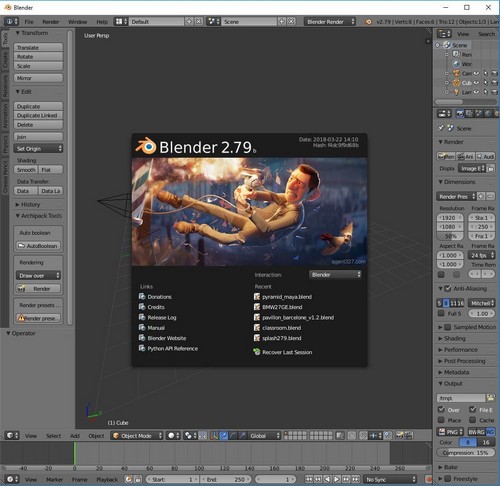
Task: Adjust the resolution percentage 50% slider
Action: point(450,236)
